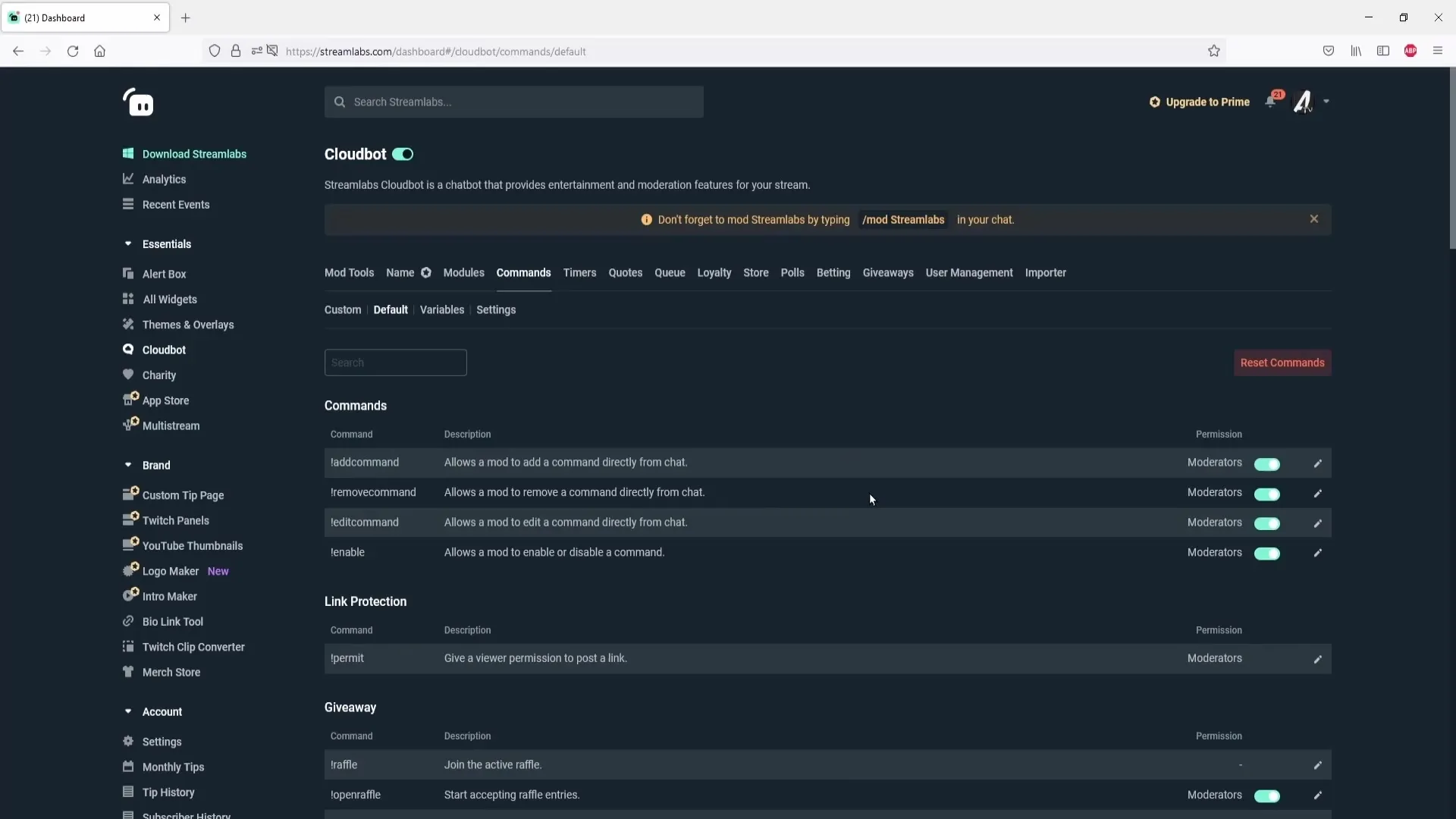Switch to the Timers tab

click(x=579, y=272)
